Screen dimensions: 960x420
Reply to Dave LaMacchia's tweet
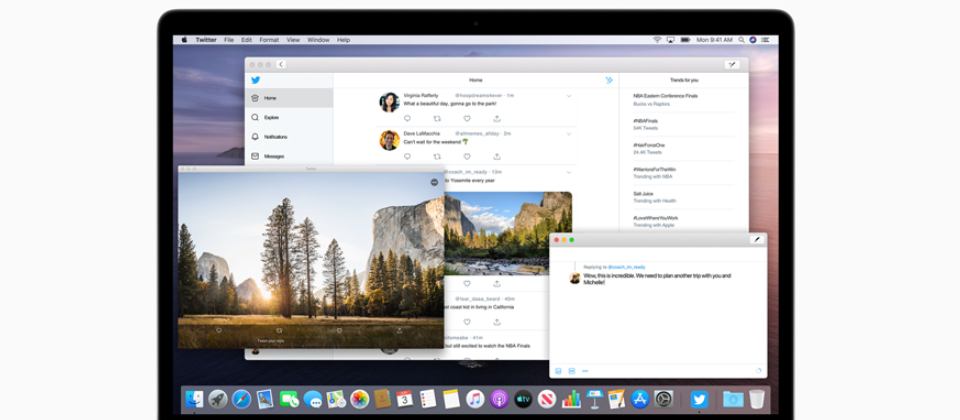pos(407,157)
